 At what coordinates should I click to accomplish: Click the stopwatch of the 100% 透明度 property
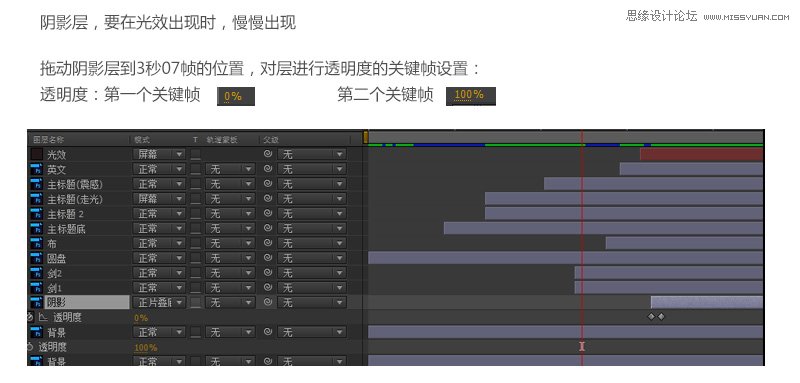30,347
